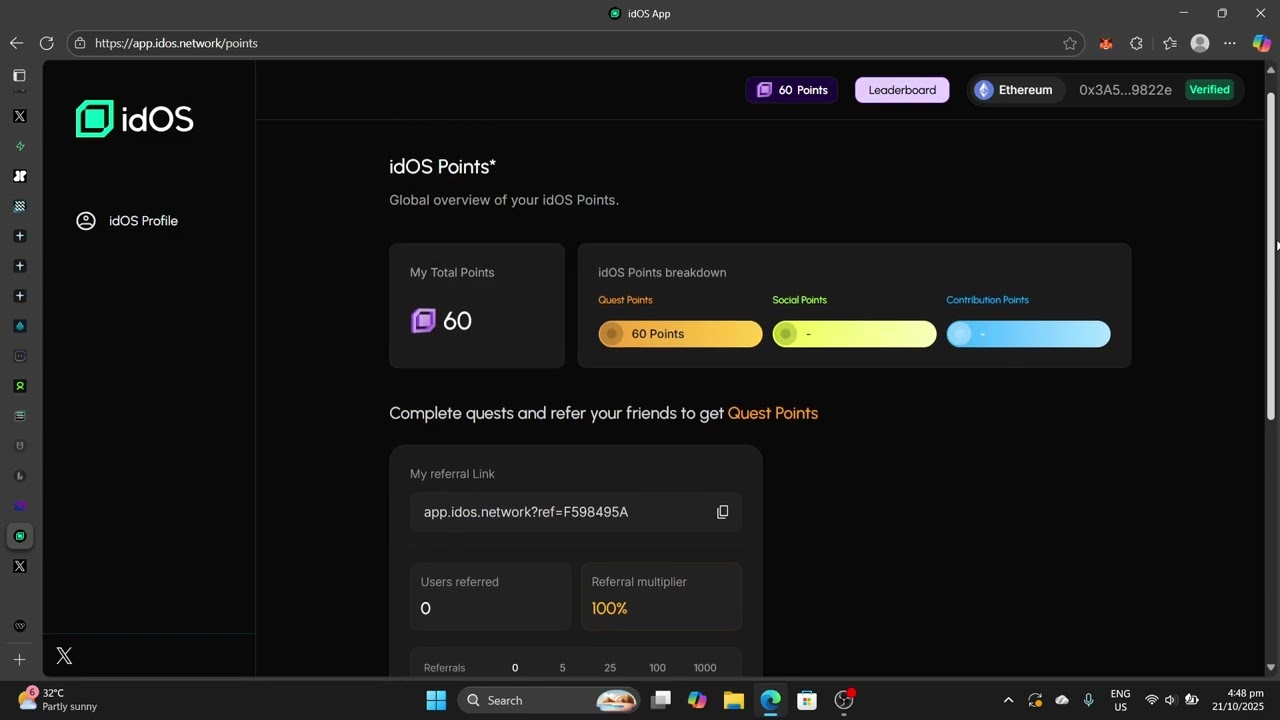The width and height of the screenshot is (1280, 720).
Task: Click the Users referred count 0
Action: pos(425,608)
